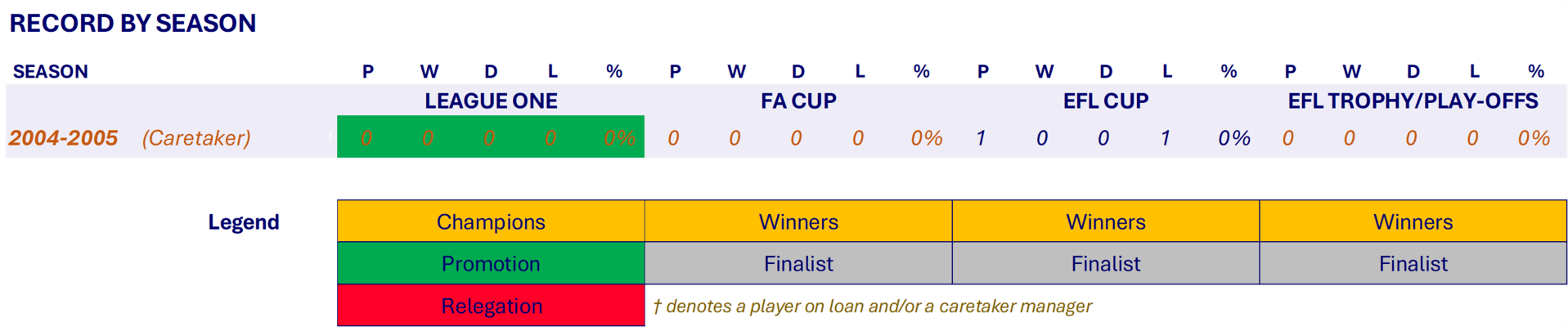
Task: Click the caretaker manager footnote text
Action: click(872, 307)
